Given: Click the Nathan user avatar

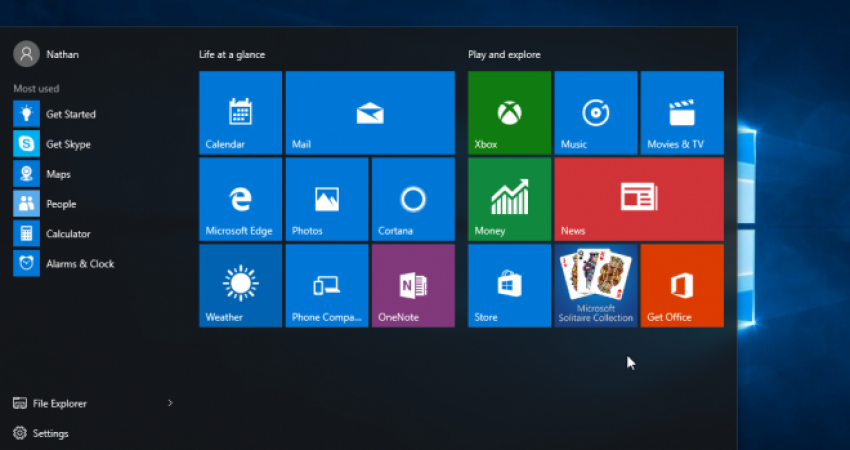Looking at the screenshot, I should 27,54.
